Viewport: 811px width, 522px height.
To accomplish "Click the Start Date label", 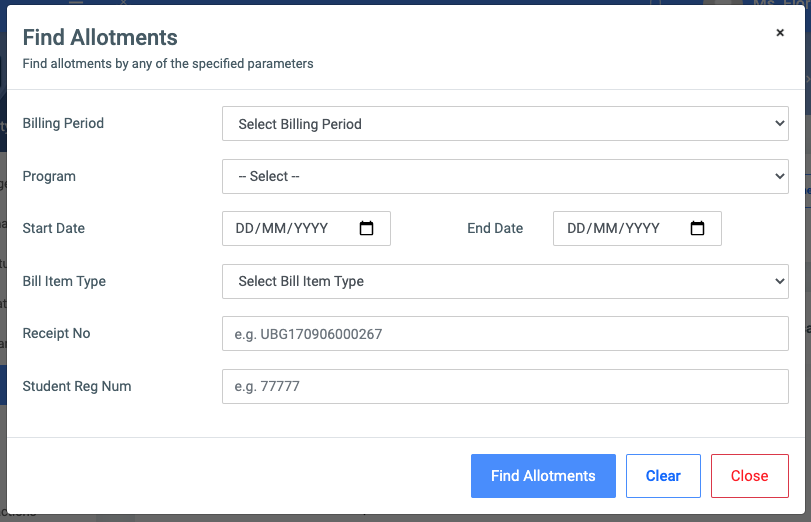I will pos(54,228).
